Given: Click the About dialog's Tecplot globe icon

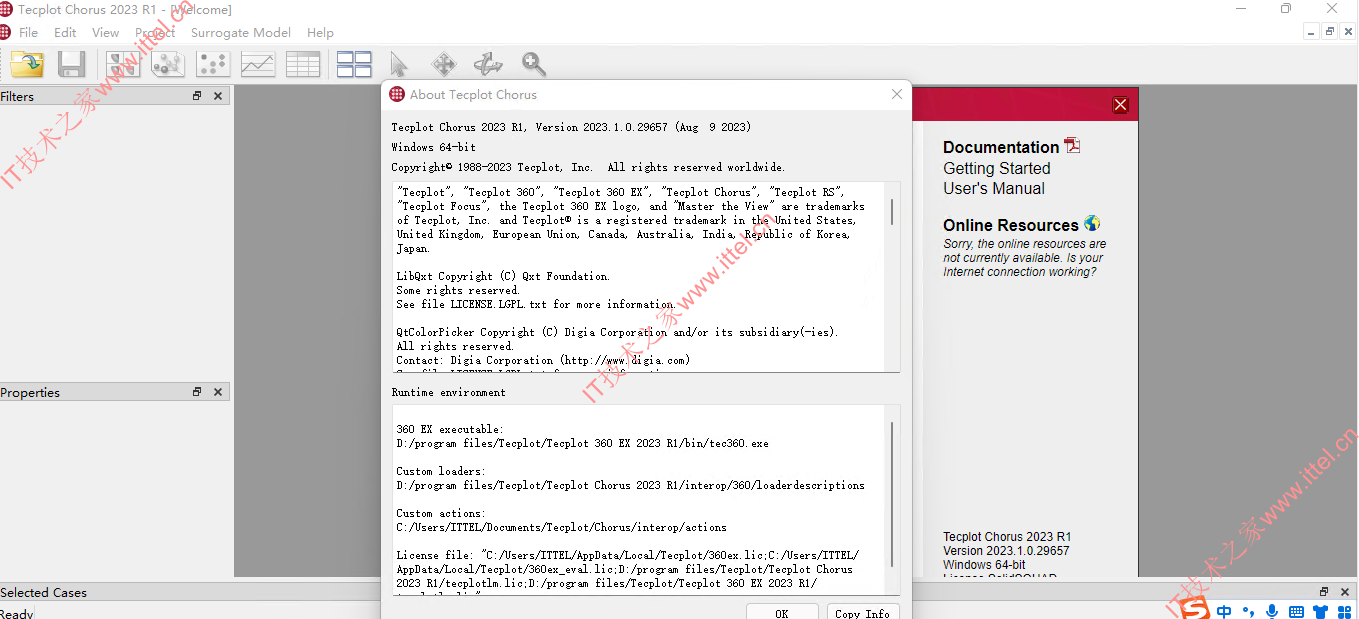Looking at the screenshot, I should [x=397, y=94].
